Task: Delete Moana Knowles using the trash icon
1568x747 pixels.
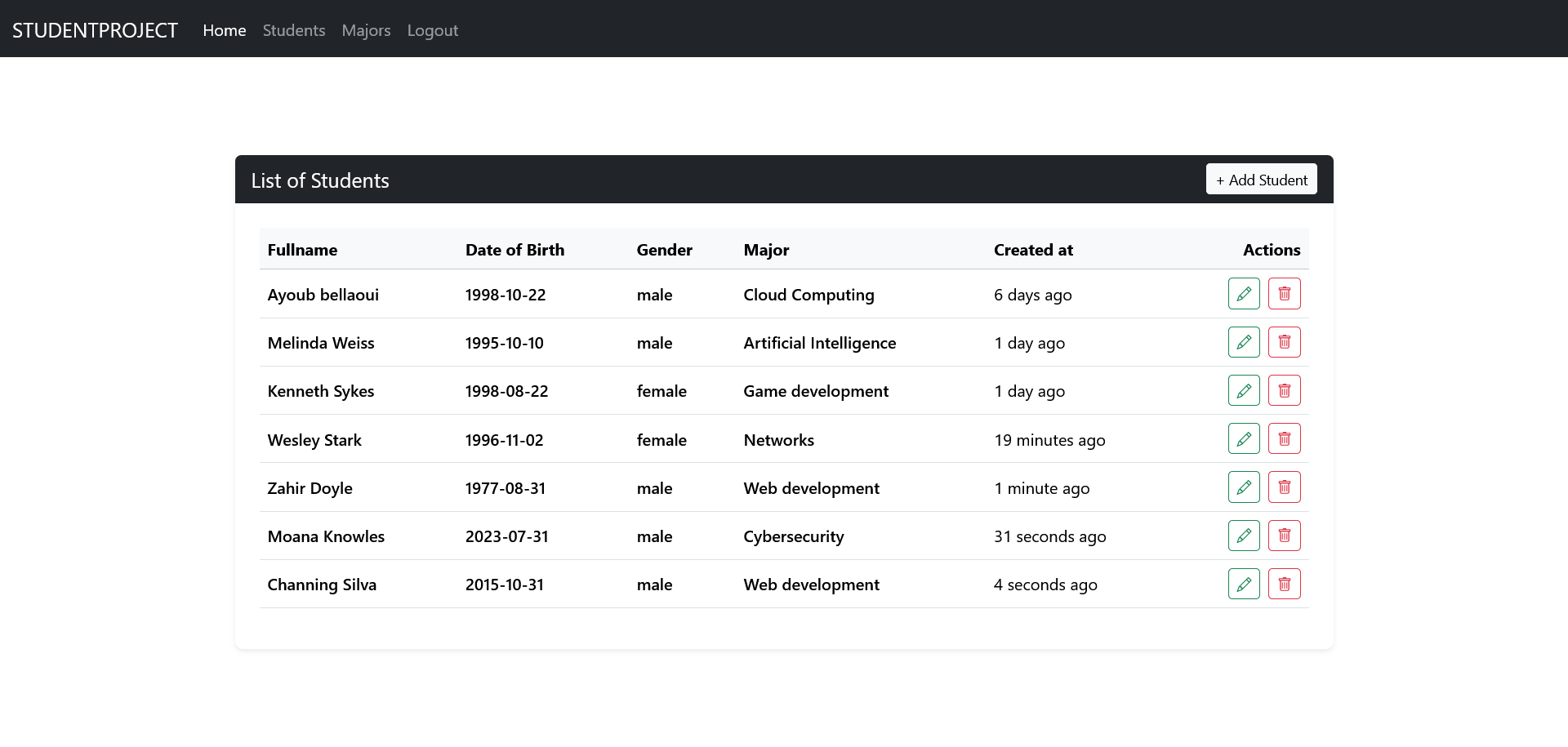Action: [1284, 536]
